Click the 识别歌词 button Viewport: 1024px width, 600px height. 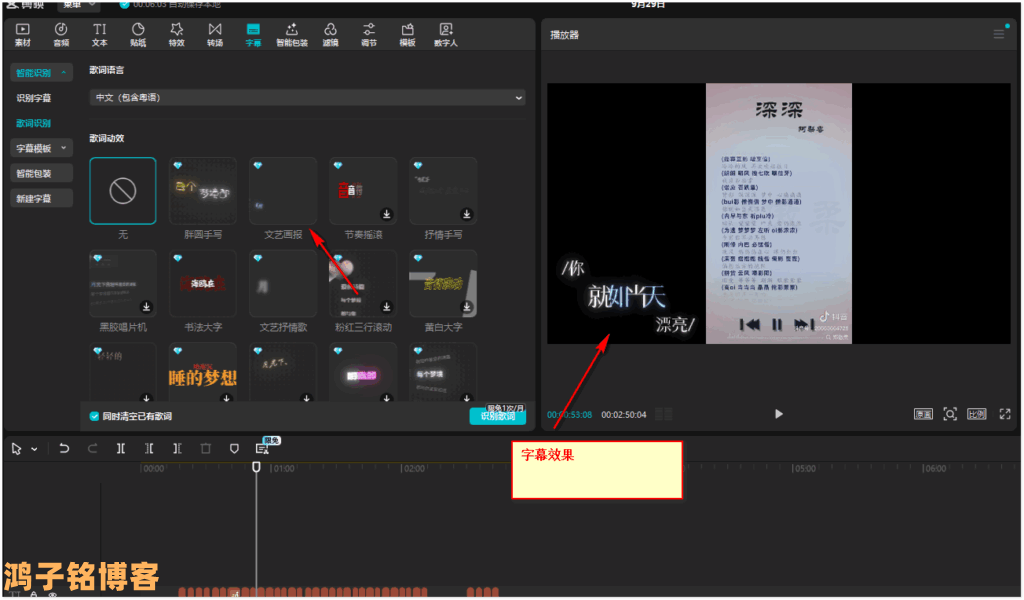[x=497, y=416]
